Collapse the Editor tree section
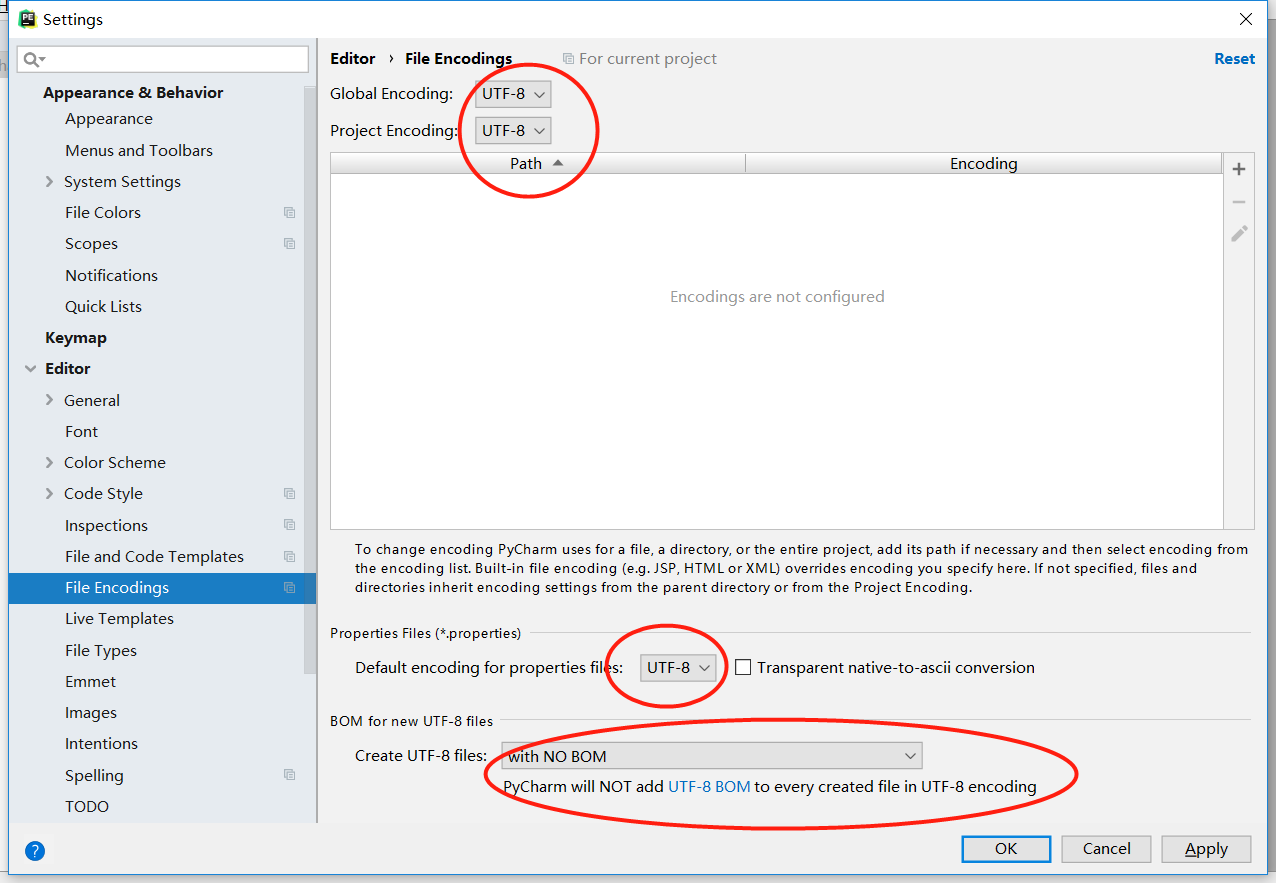 point(30,369)
